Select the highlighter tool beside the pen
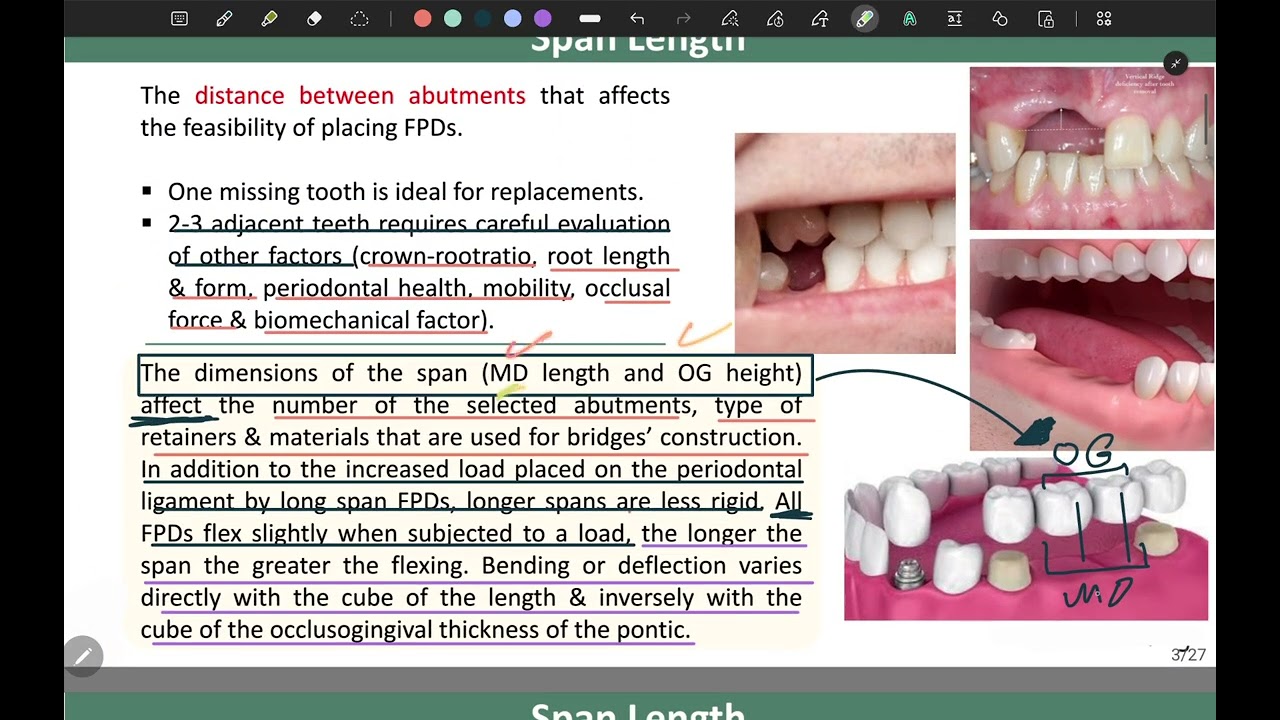 pyautogui.click(x=269, y=18)
